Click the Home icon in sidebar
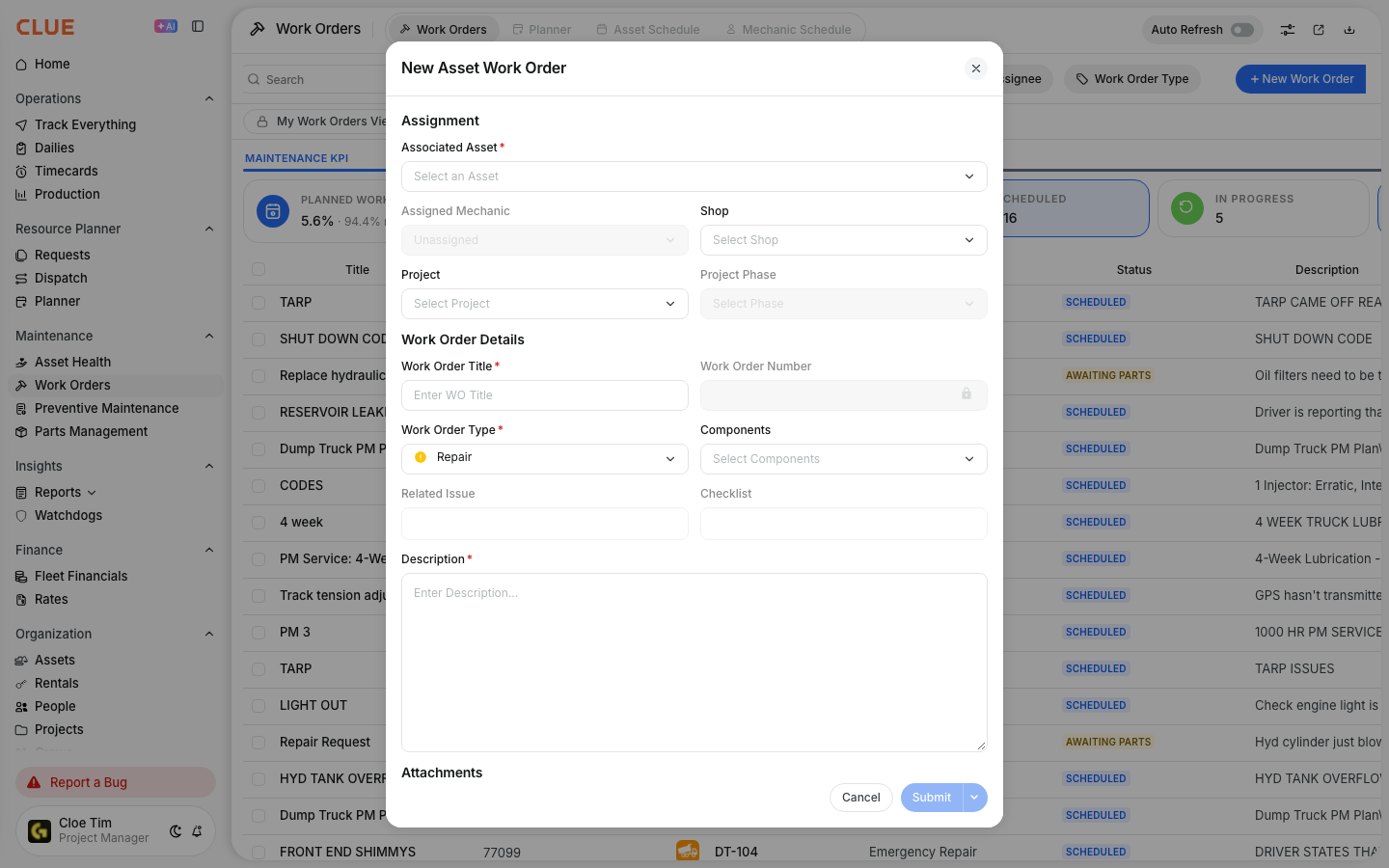1389x868 pixels. (21, 65)
